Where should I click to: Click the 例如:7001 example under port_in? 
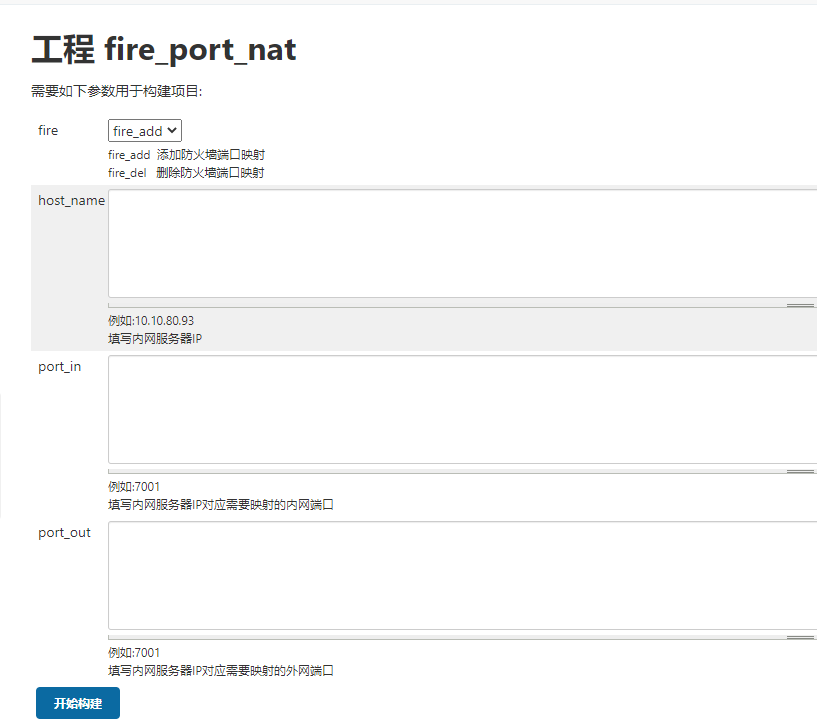click(134, 487)
